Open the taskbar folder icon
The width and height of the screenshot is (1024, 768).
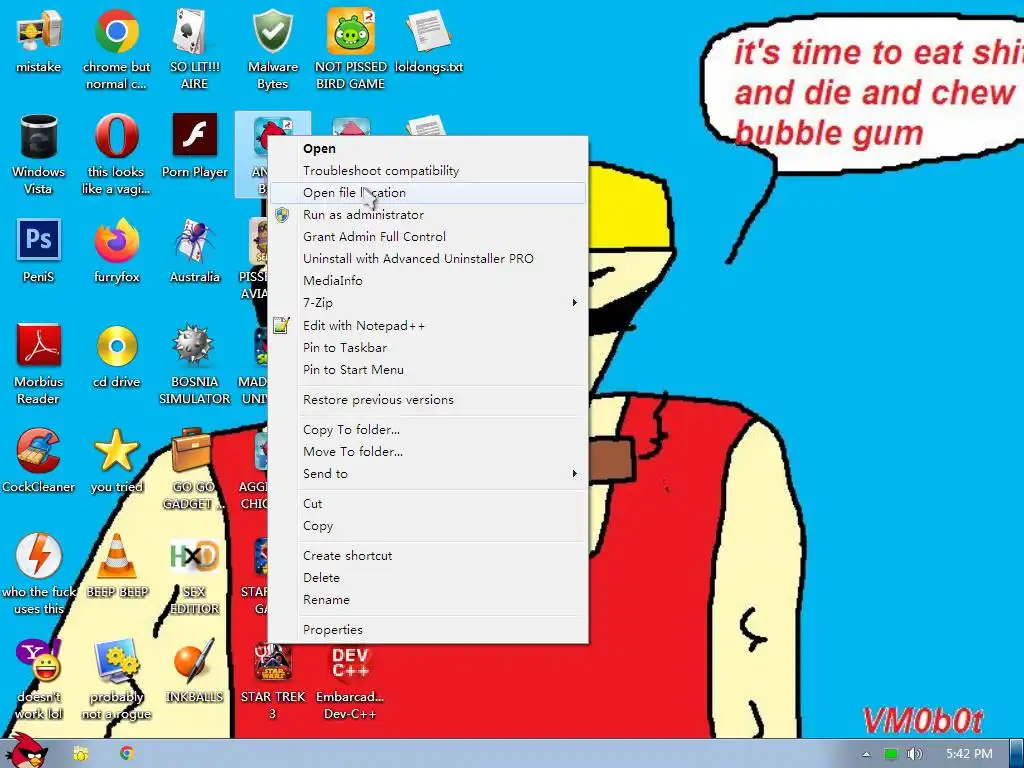coord(81,754)
